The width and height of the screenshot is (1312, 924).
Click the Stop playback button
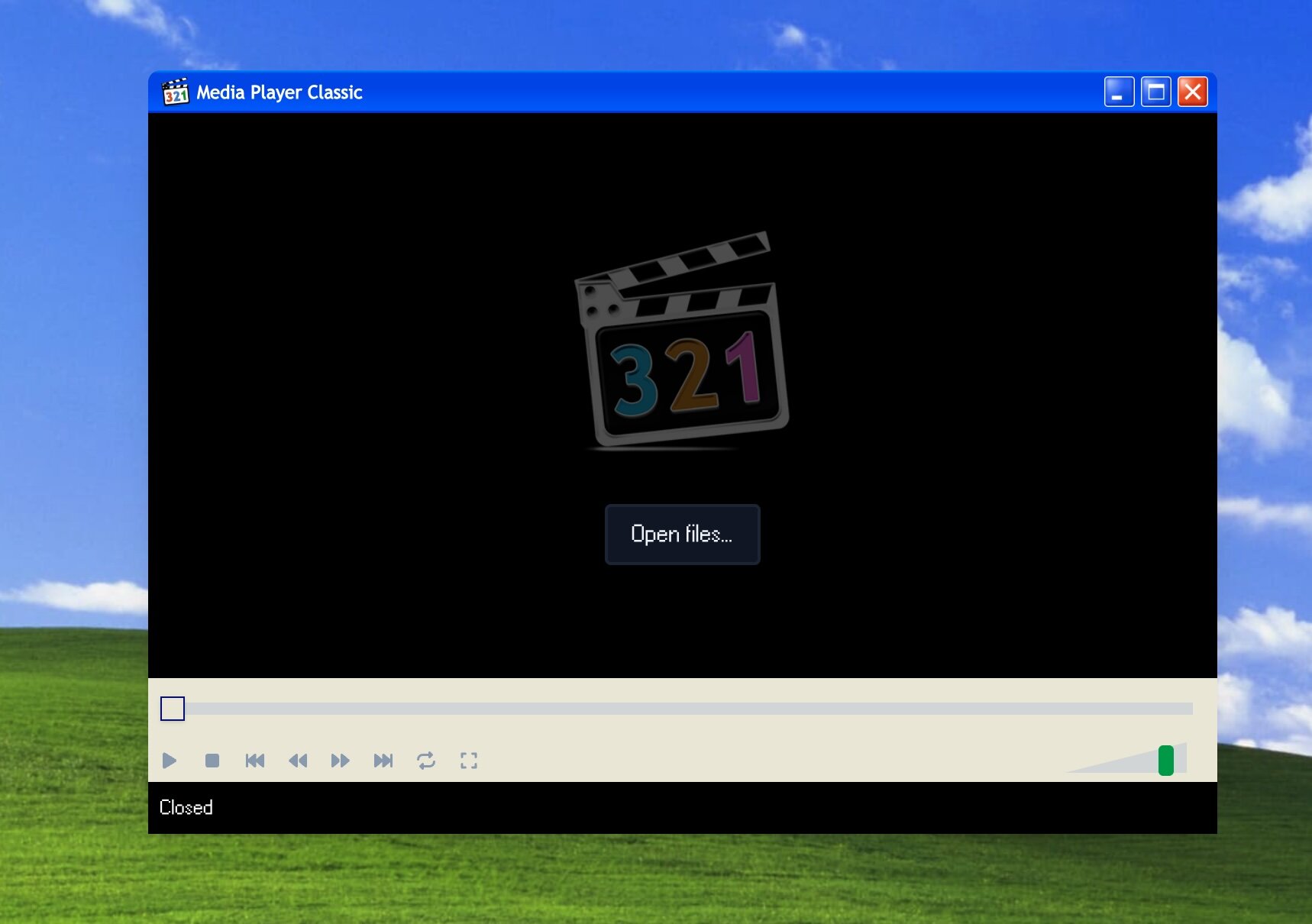pyautogui.click(x=212, y=761)
